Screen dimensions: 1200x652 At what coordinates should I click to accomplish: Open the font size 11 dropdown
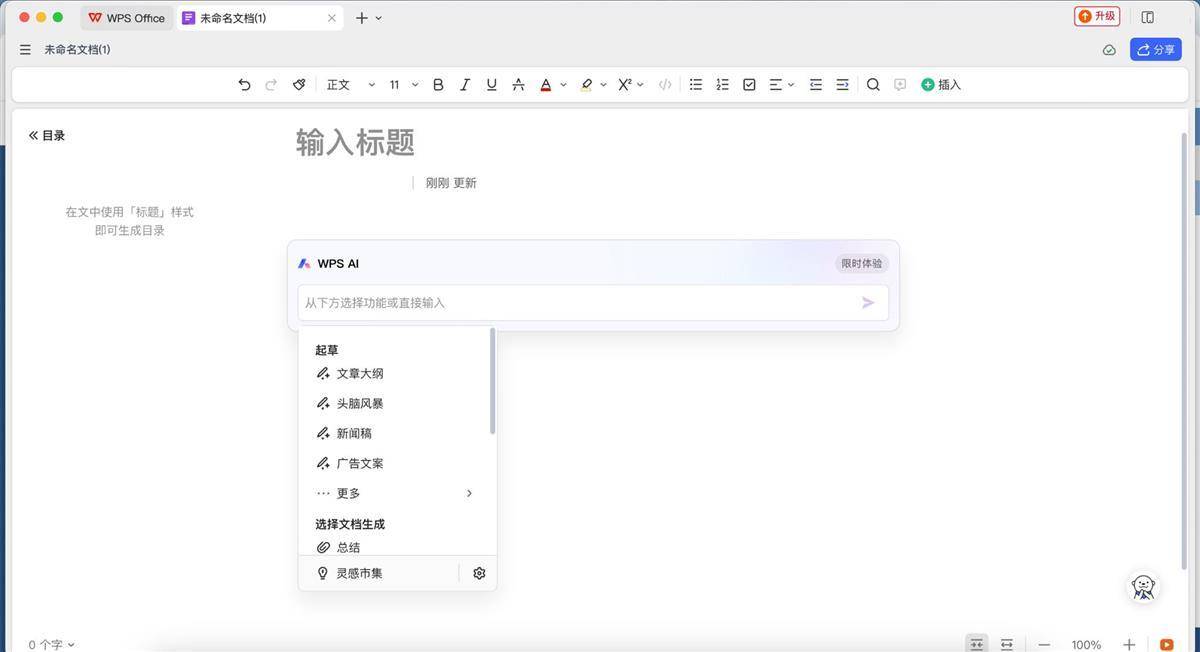click(x=403, y=85)
